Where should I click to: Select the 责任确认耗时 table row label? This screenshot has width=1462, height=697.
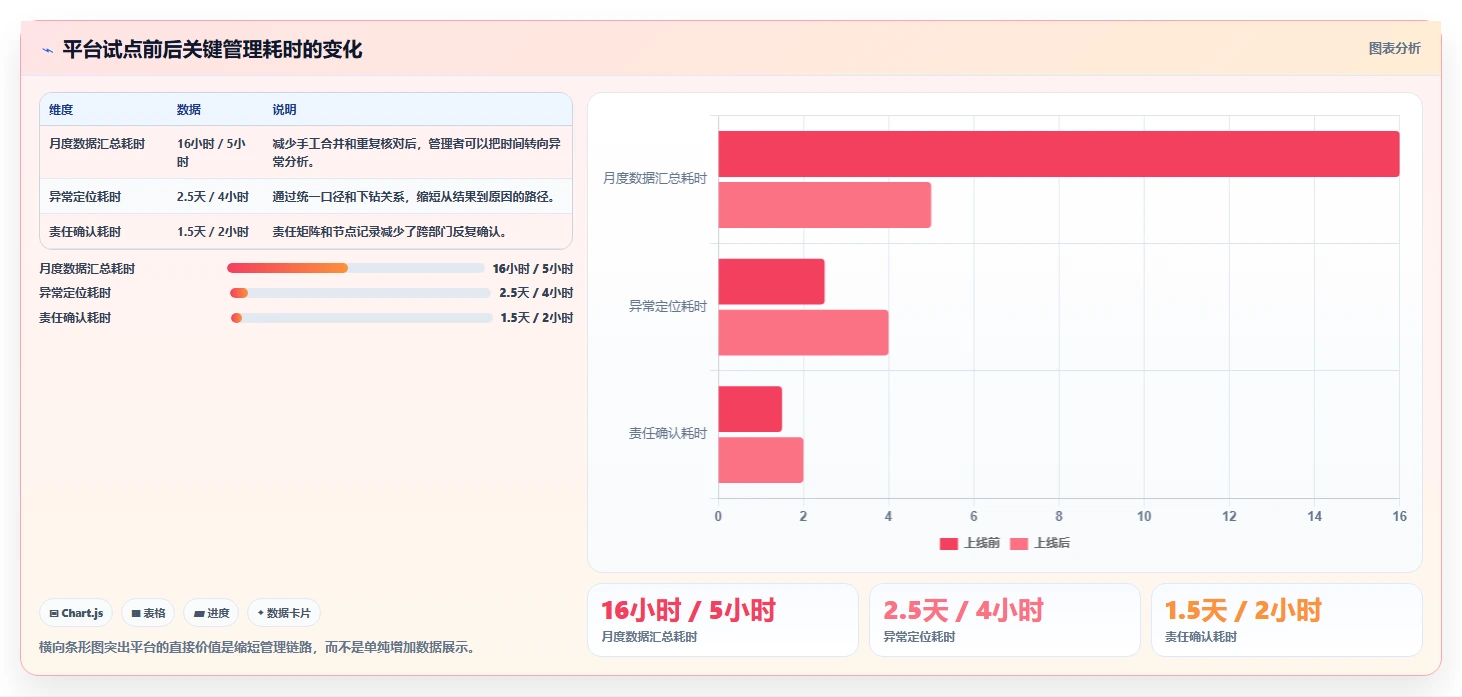[85, 232]
